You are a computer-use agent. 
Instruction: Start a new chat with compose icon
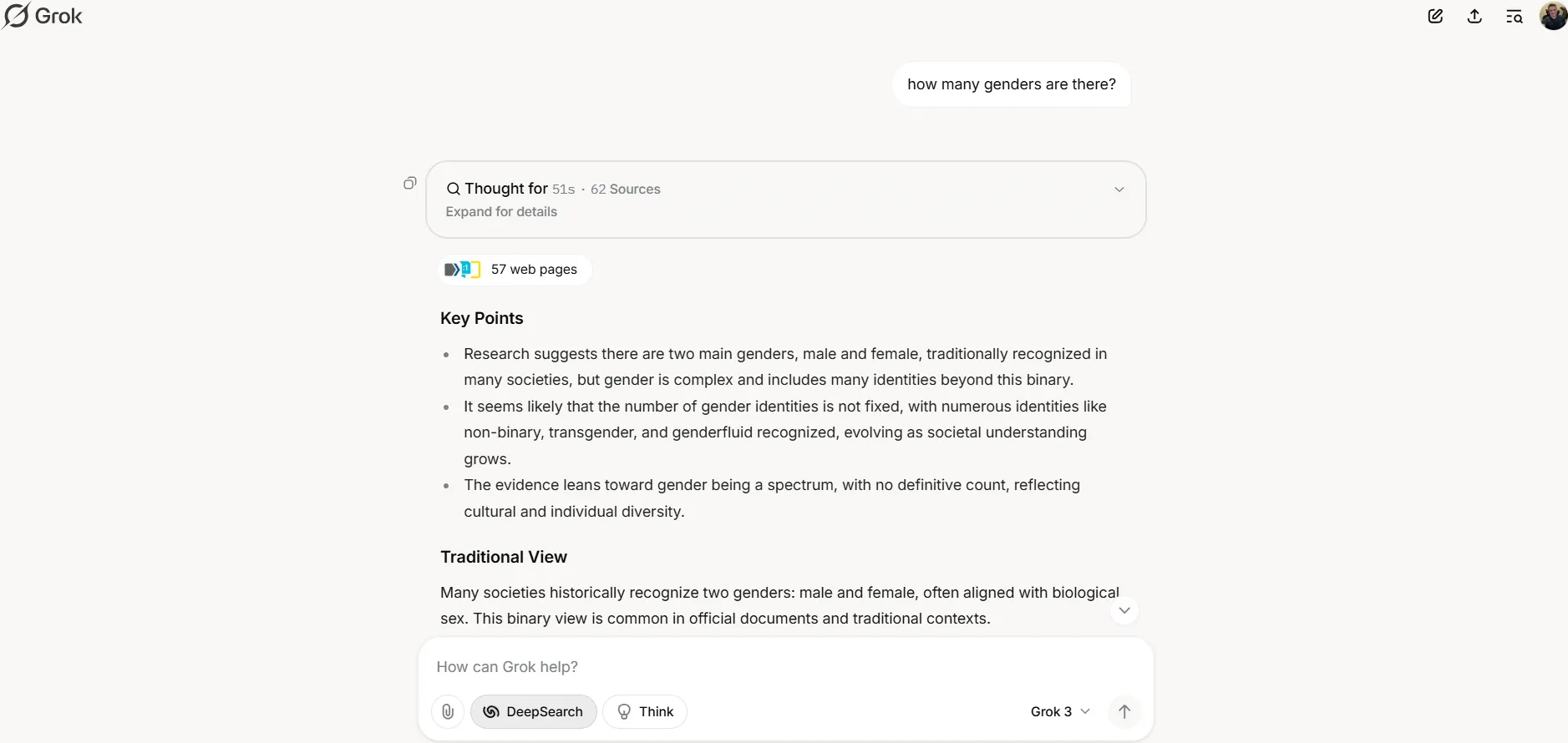click(x=1435, y=16)
